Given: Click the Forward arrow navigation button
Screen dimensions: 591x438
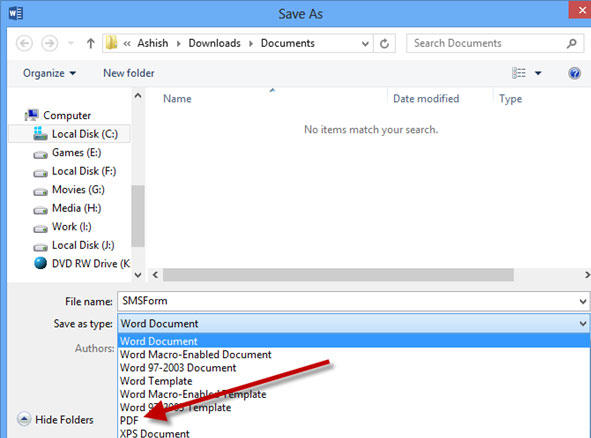Looking at the screenshot, I should pos(50,43).
